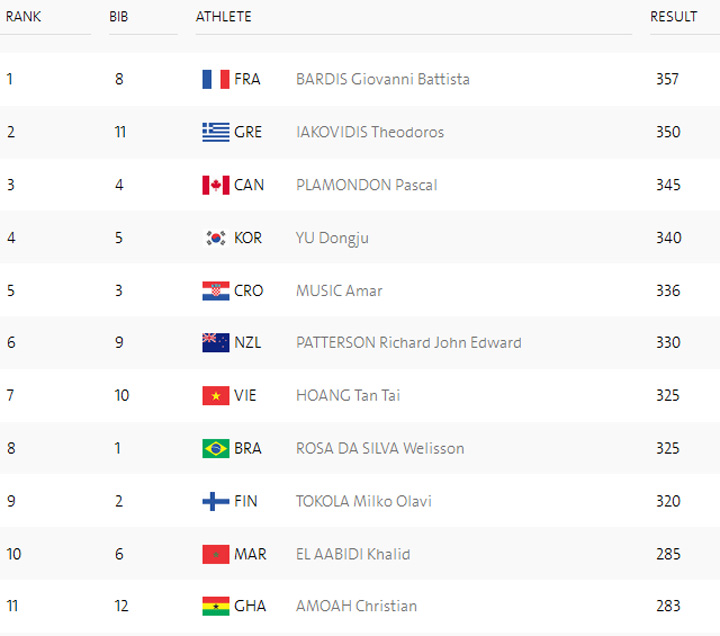Click the South Korea flag icon
The image size is (720, 636).
[x=215, y=238]
